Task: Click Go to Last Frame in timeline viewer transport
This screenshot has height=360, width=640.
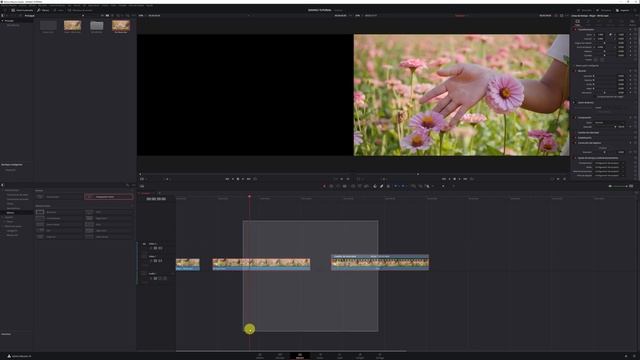Action: pos(465,179)
